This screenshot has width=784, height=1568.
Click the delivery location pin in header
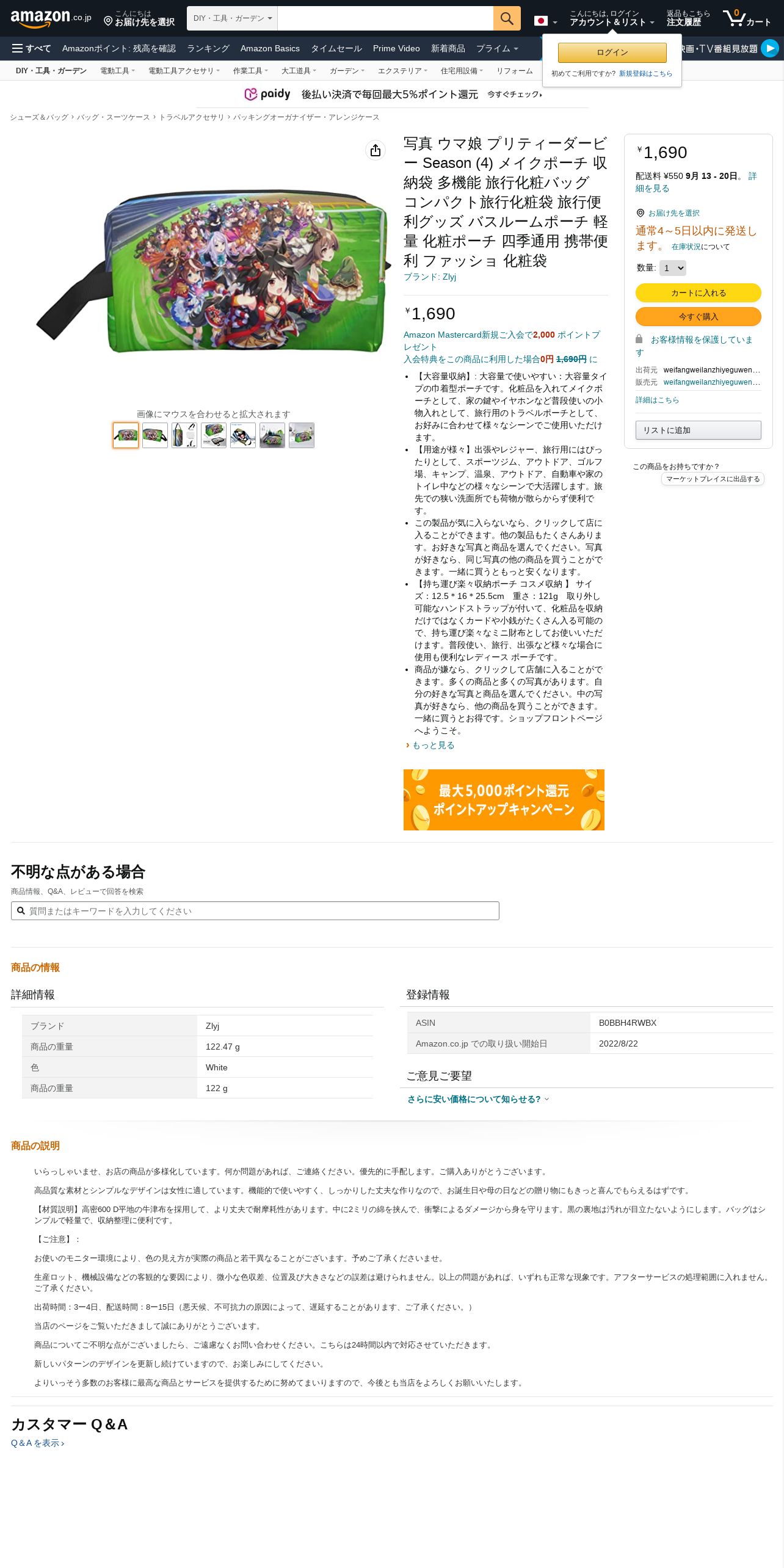[108, 21]
